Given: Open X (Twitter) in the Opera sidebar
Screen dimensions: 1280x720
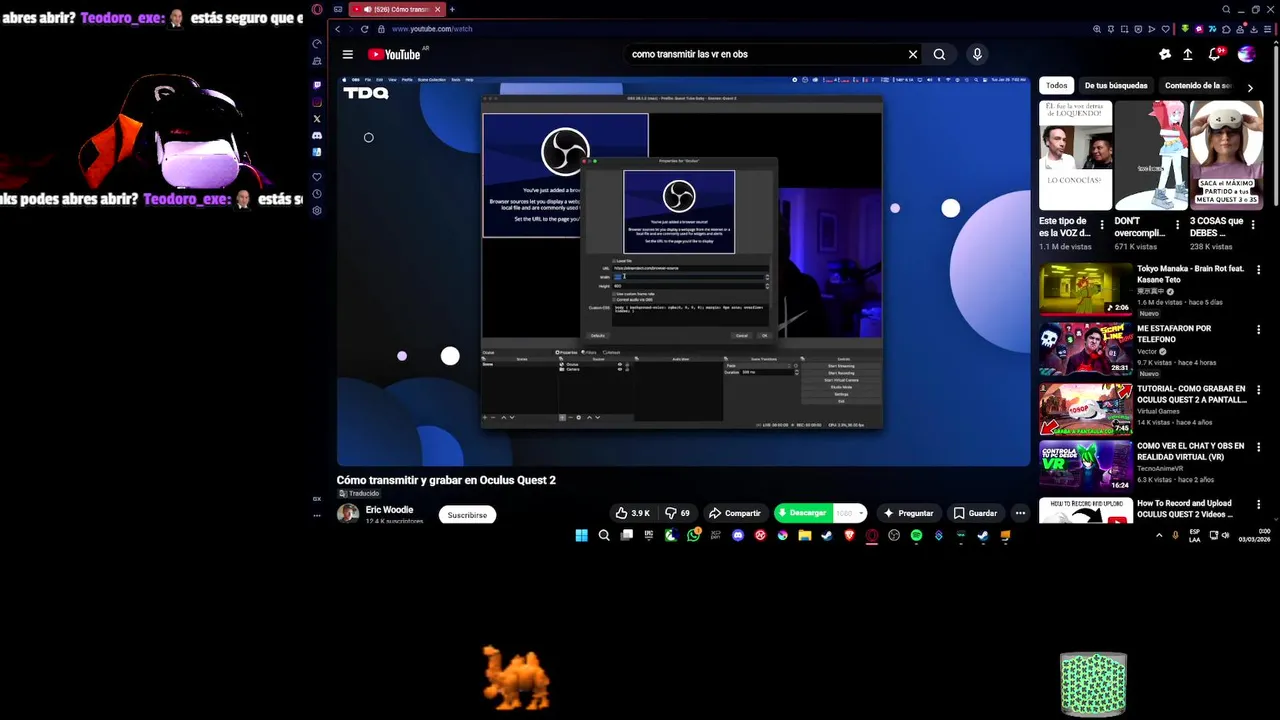Looking at the screenshot, I should 317,119.
